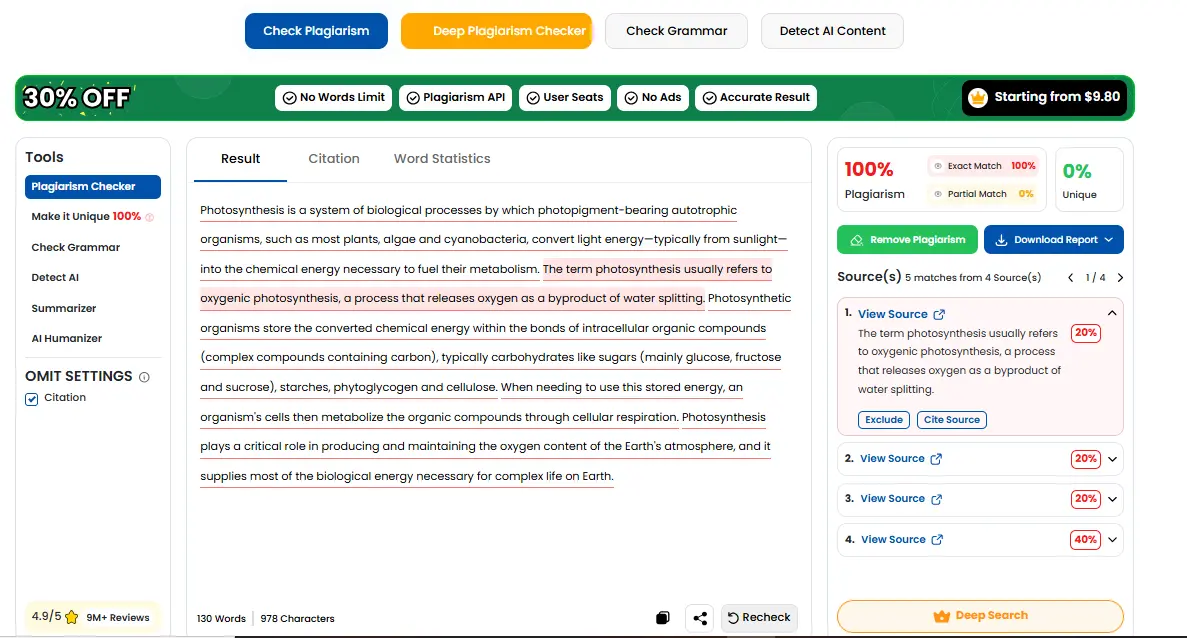Select Summarizer in Tools sidebar
1187x638 pixels.
tap(64, 309)
